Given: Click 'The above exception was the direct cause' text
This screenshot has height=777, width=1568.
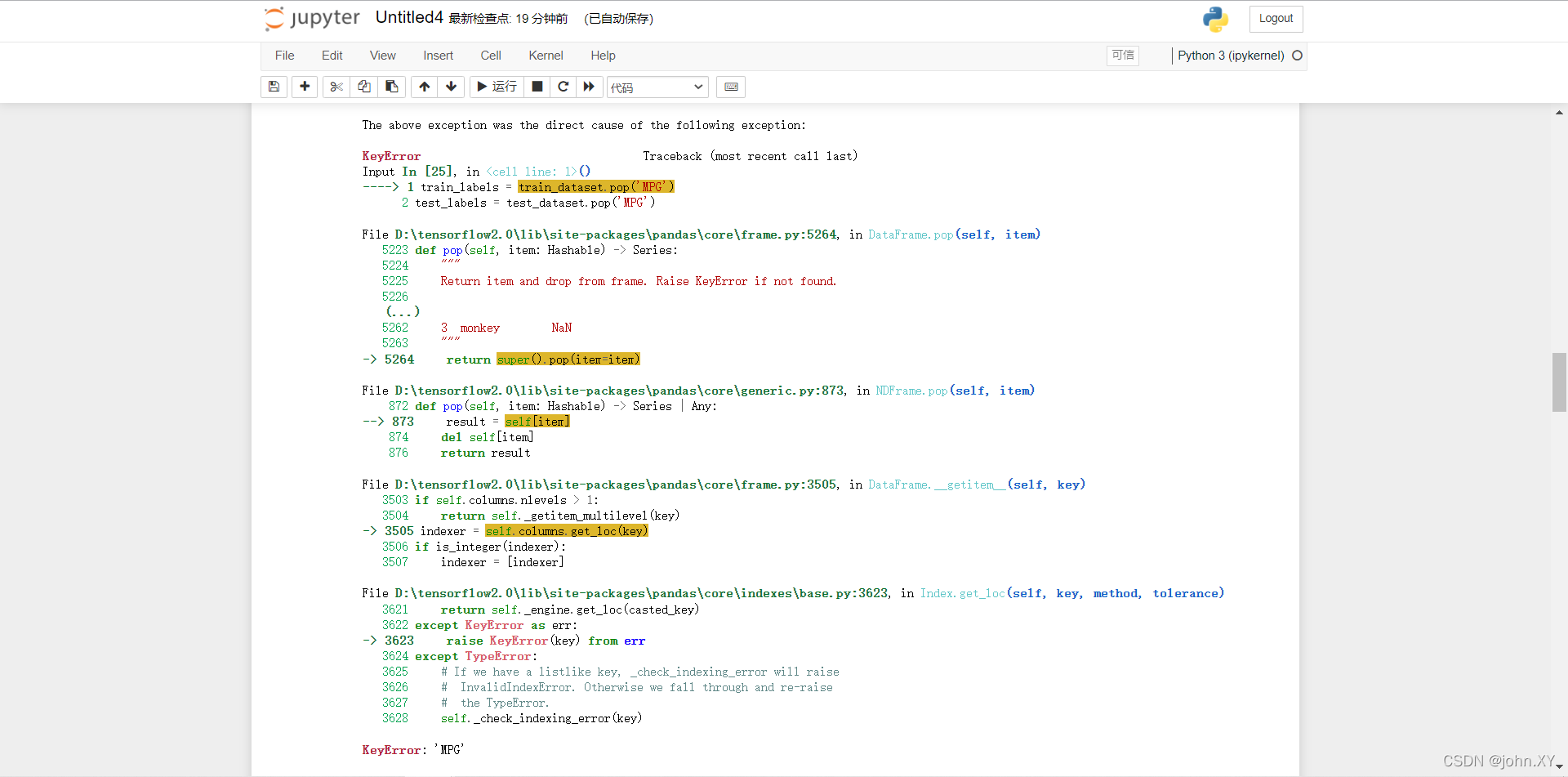Looking at the screenshot, I should coord(584,125).
